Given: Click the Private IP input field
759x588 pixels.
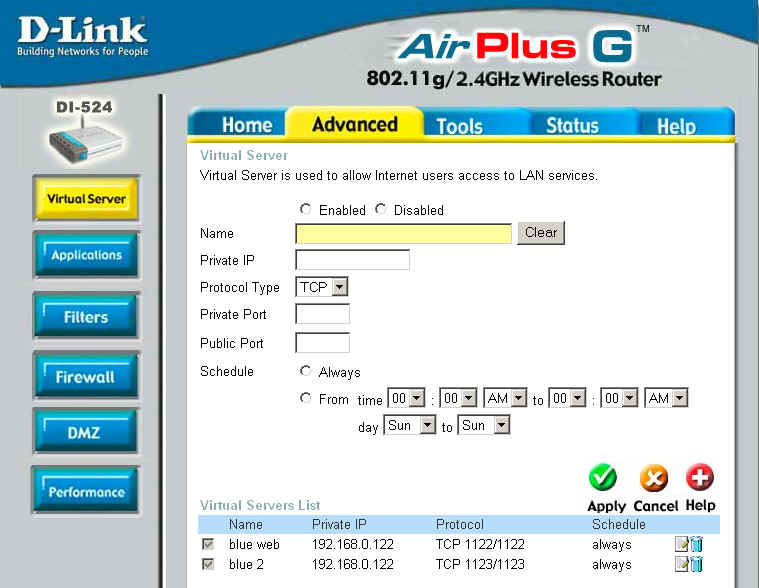Looking at the screenshot, I should [352, 260].
